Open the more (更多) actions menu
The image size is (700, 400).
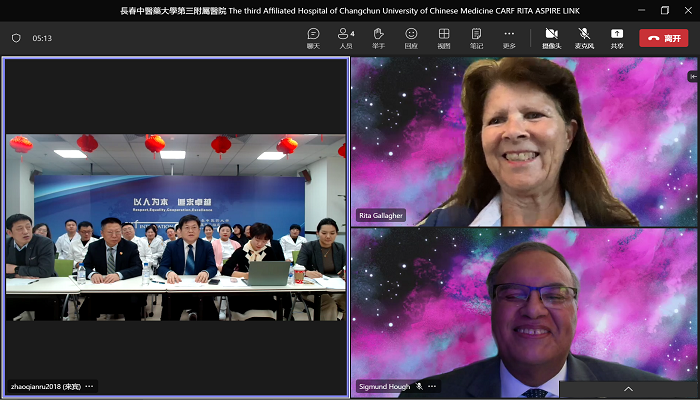click(x=509, y=38)
